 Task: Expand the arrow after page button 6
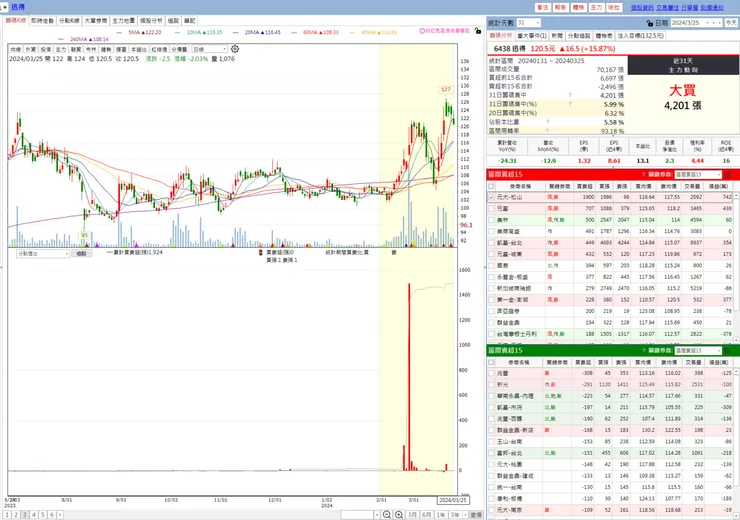(x=60, y=515)
